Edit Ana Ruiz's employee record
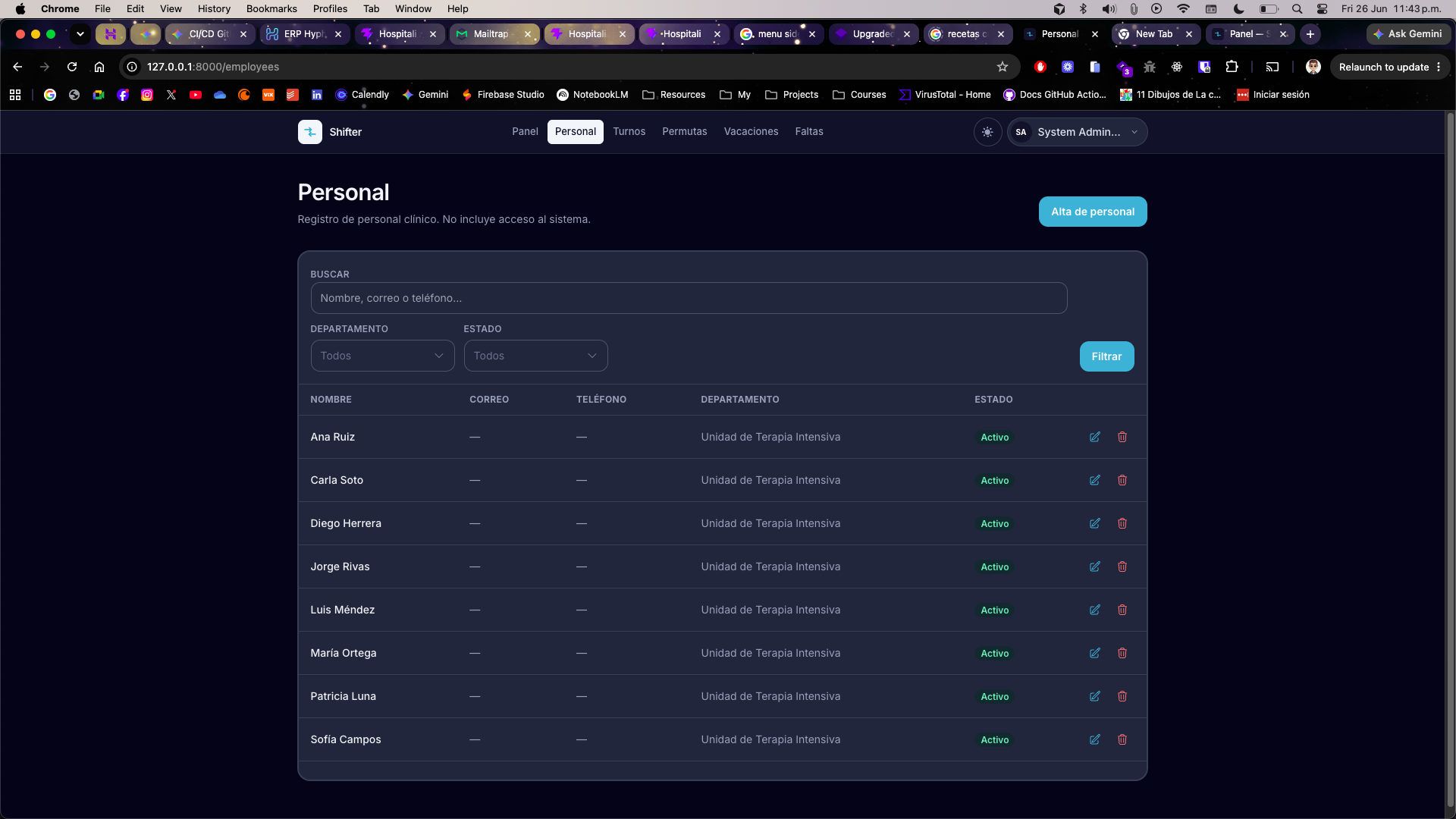The height and width of the screenshot is (819, 1456). 1095,437
